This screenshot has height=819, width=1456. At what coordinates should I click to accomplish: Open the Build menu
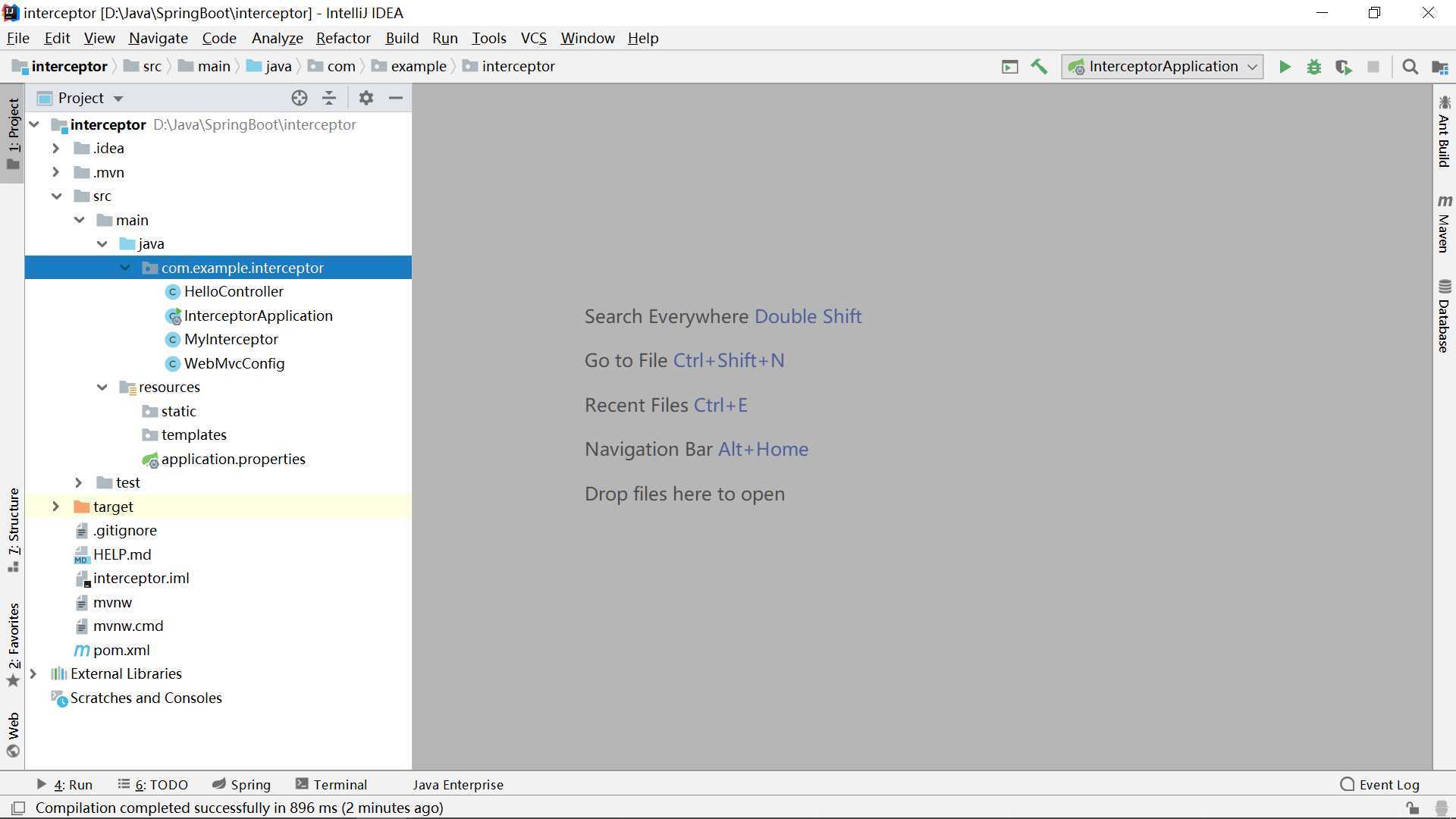tap(402, 38)
